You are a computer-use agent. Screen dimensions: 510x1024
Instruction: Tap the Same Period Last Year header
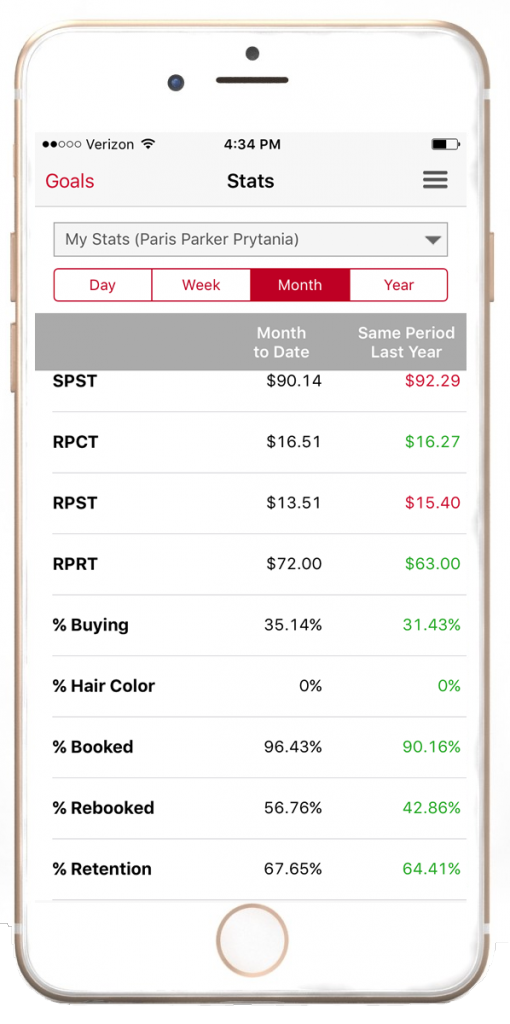406,342
